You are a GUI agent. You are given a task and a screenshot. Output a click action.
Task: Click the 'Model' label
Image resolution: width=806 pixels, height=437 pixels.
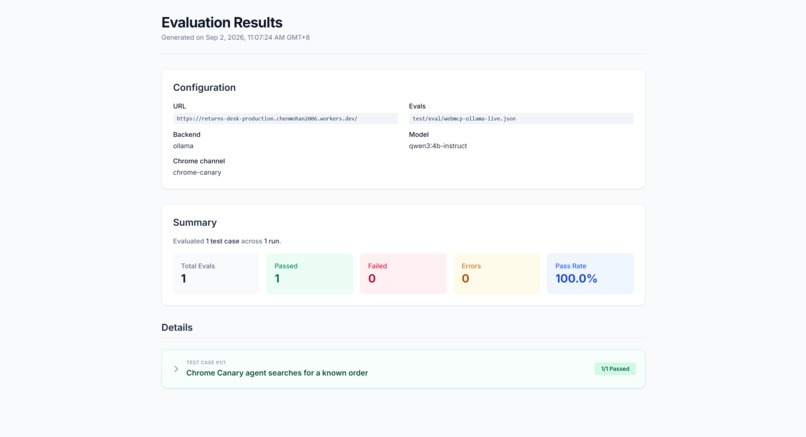[418, 135]
